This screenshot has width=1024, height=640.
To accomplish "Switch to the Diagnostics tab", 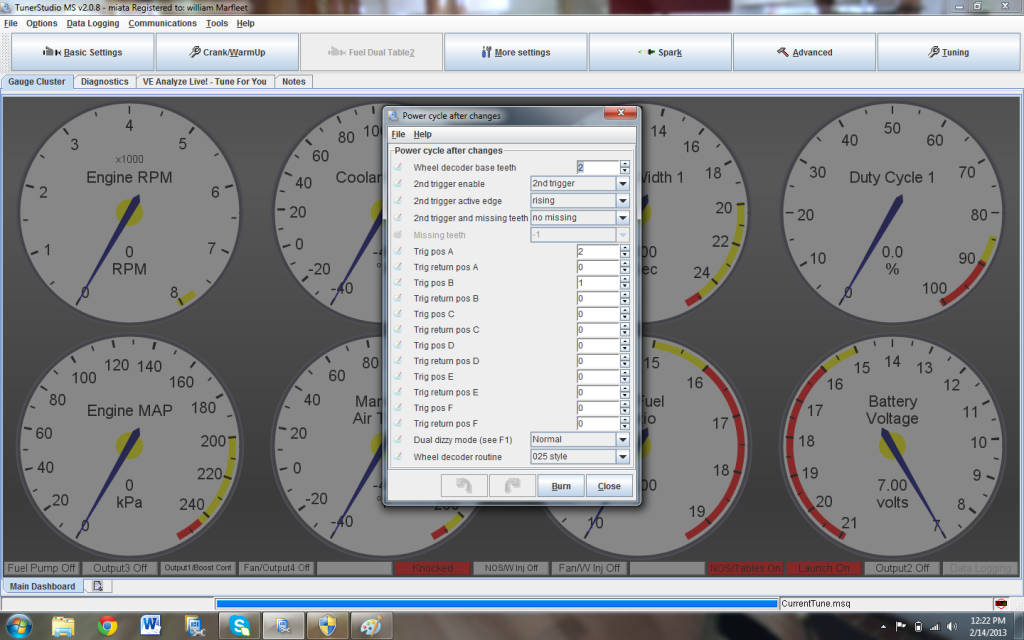I will pyautogui.click(x=104, y=82).
